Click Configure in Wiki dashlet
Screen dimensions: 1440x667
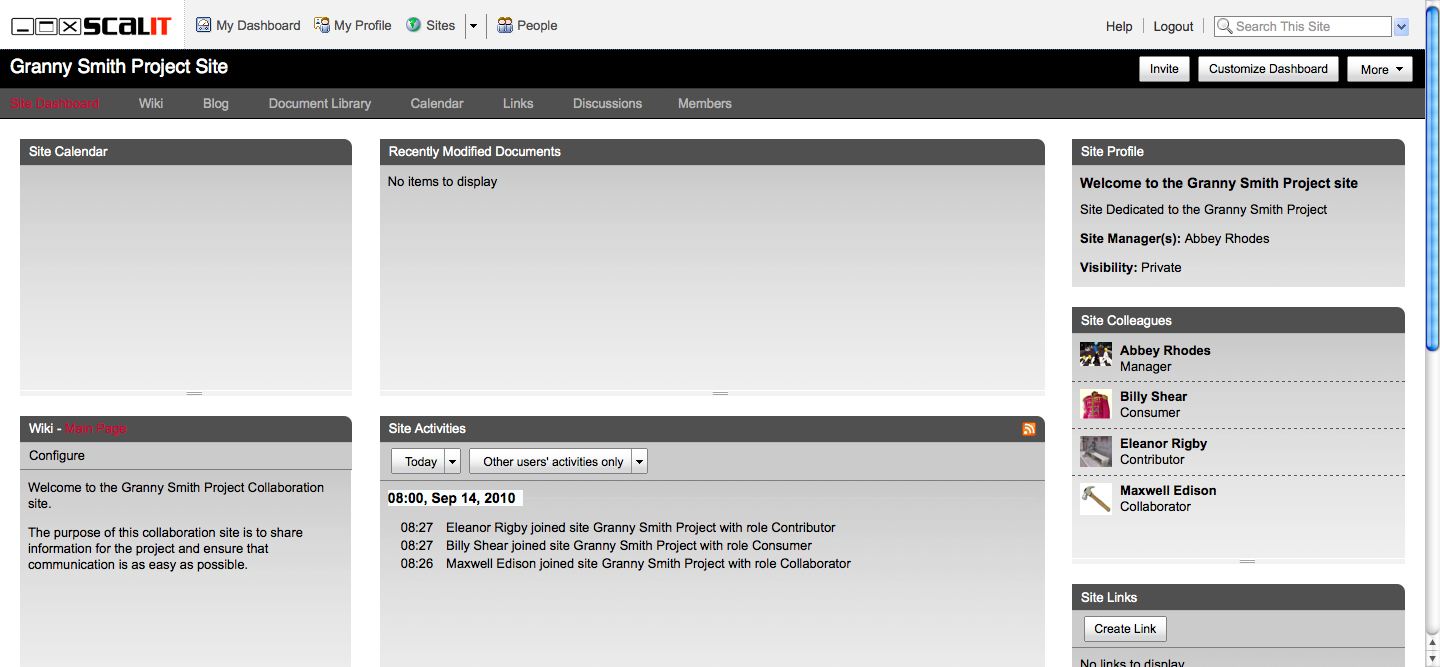(57, 455)
